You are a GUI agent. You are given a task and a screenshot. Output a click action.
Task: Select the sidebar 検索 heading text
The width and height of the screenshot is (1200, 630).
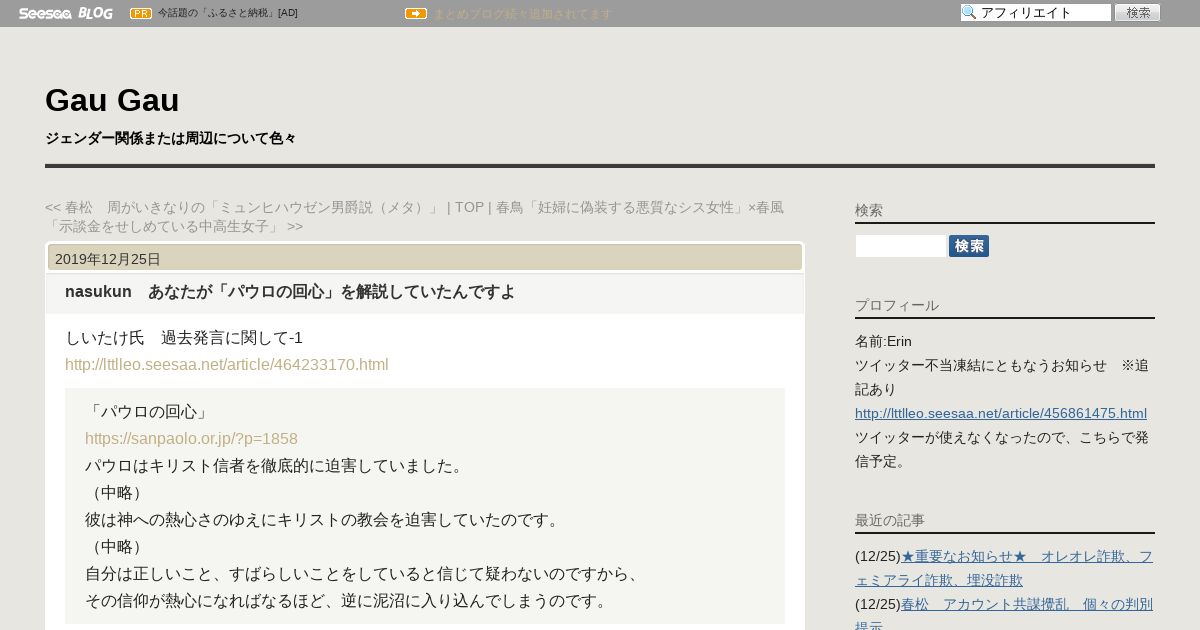click(869, 210)
